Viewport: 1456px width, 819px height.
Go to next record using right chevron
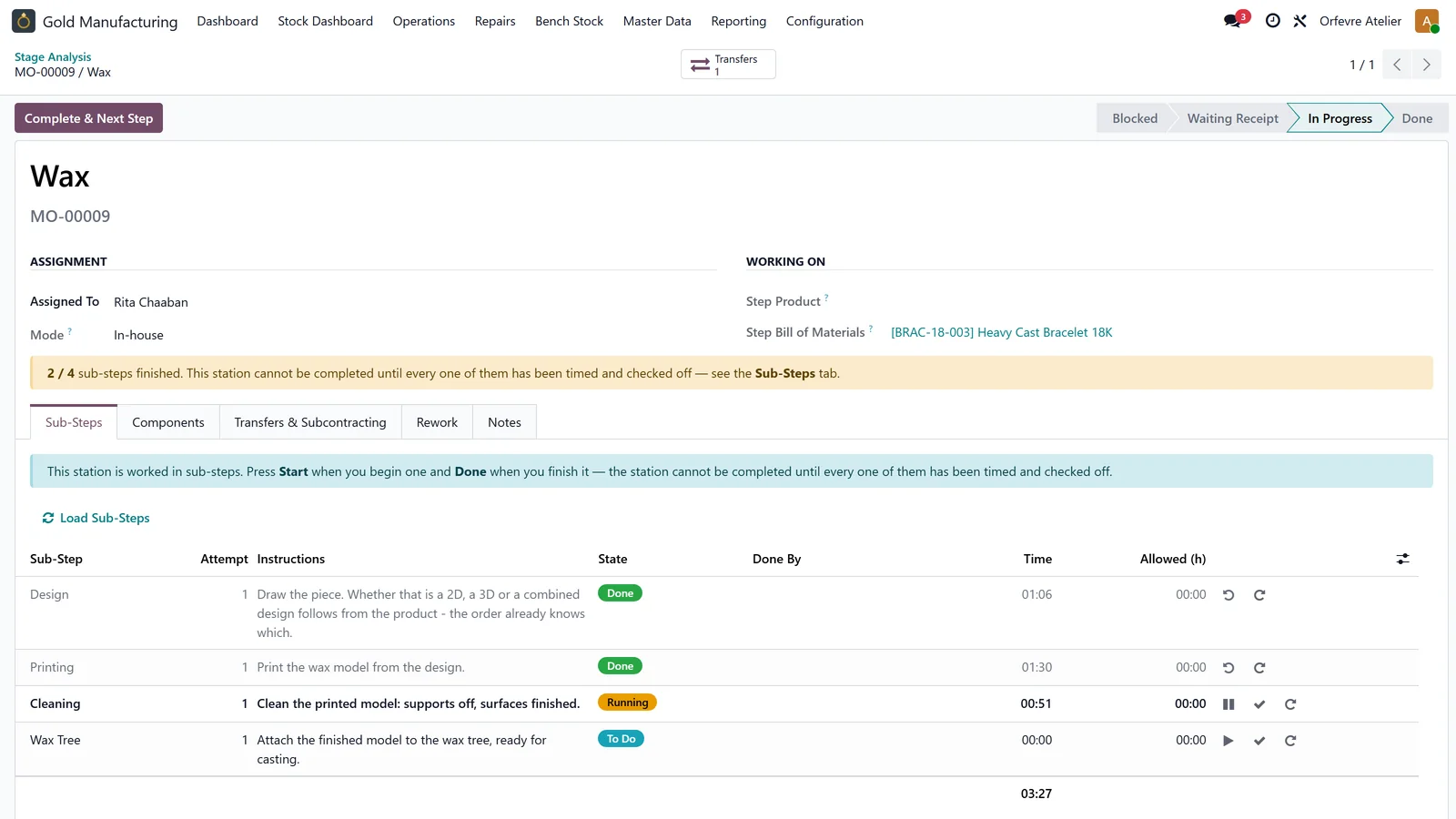pos(1426,65)
